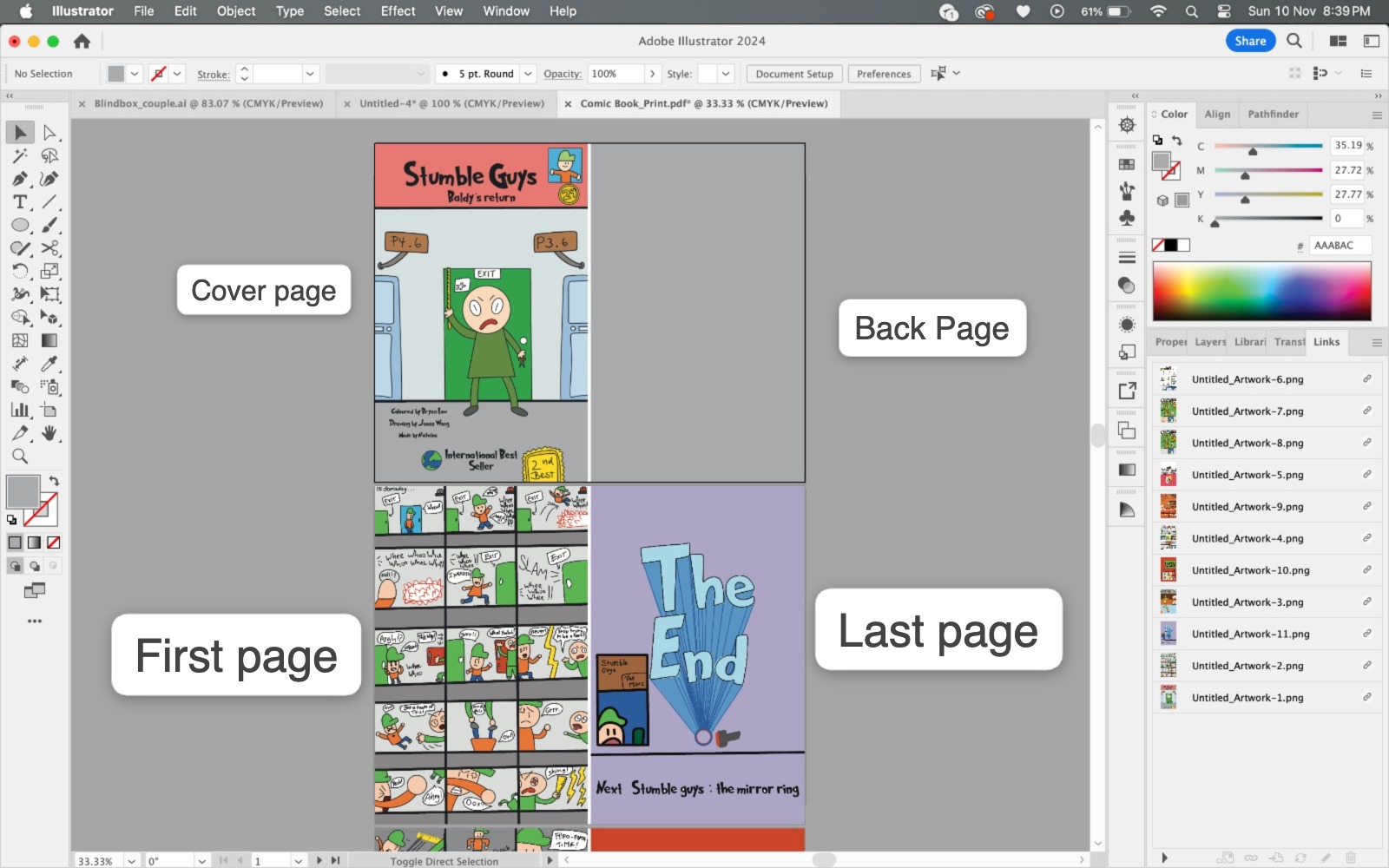1389x868 pixels.
Task: Go to next artboard arrow
Action: click(x=319, y=861)
